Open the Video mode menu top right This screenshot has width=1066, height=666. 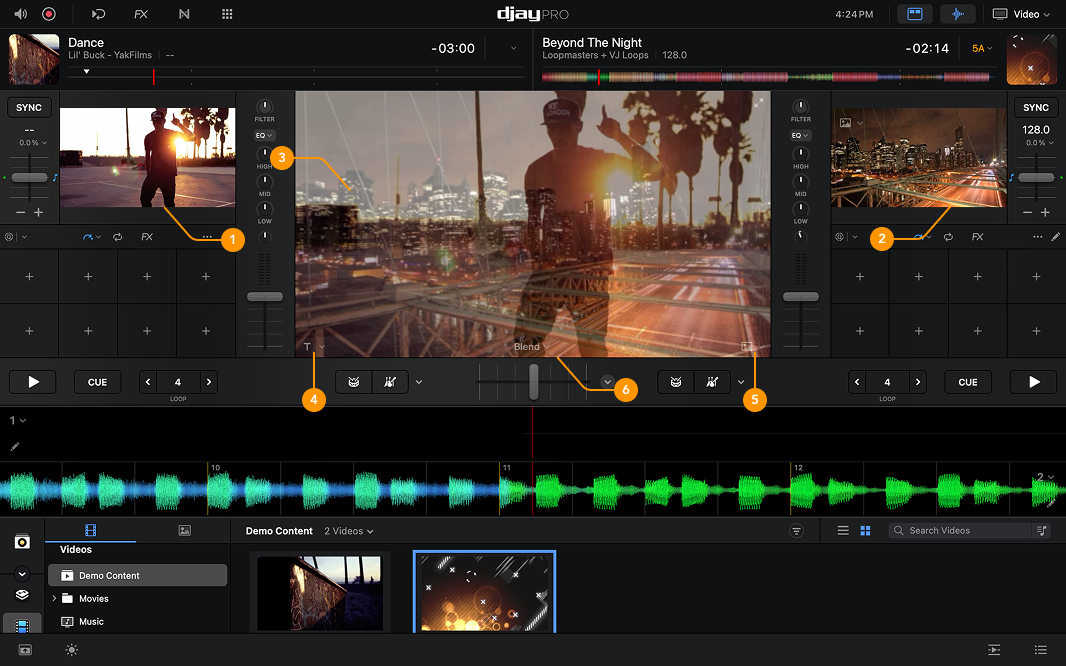[1020, 14]
